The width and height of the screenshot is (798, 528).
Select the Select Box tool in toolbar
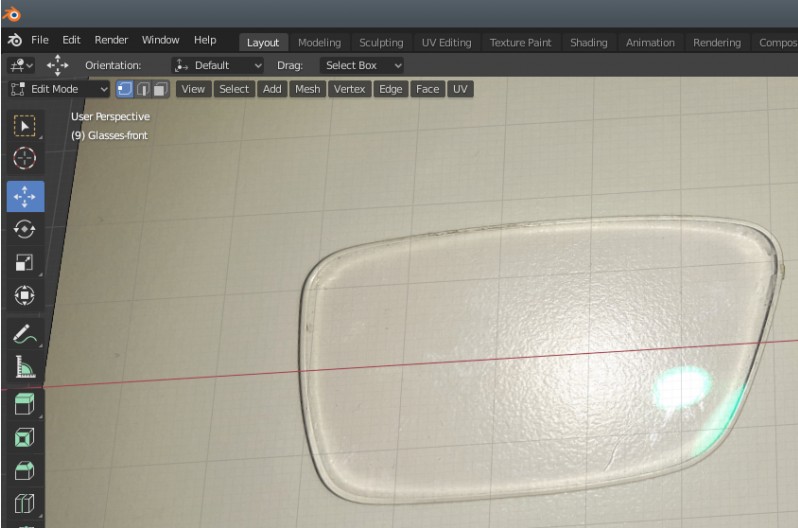point(25,125)
